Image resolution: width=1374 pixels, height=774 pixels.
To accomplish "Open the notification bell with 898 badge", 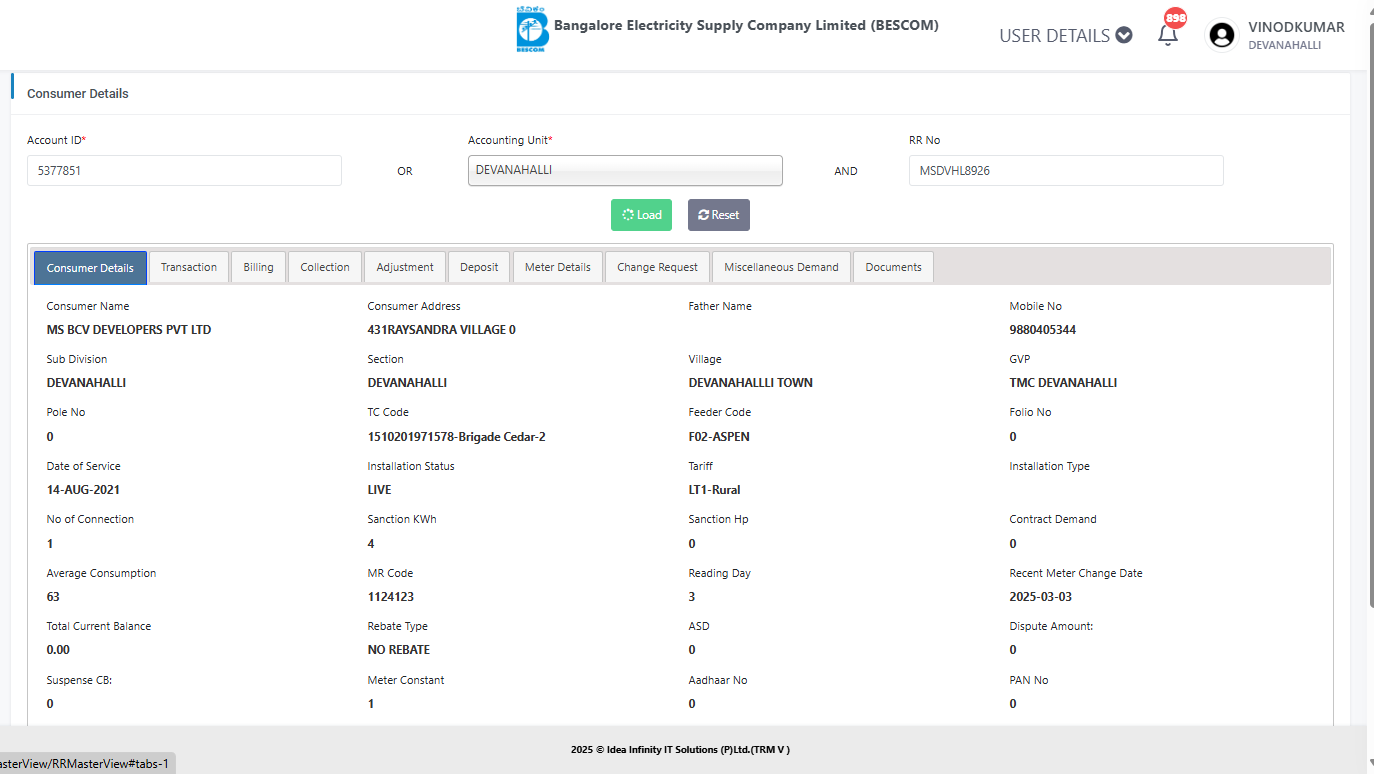I will (x=1168, y=34).
